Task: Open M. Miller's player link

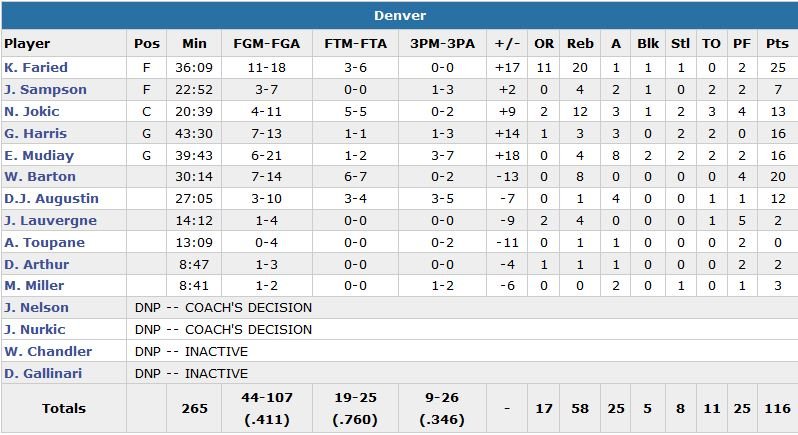Action: point(34,286)
